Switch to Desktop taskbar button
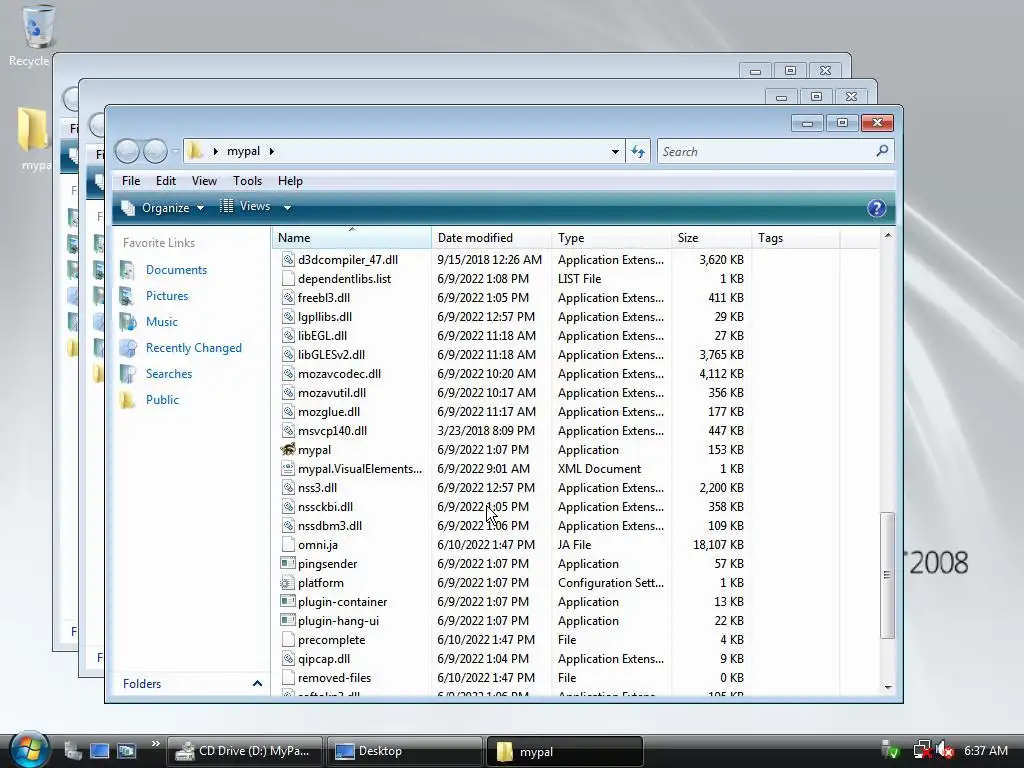1024x768 pixels. pyautogui.click(x=404, y=751)
